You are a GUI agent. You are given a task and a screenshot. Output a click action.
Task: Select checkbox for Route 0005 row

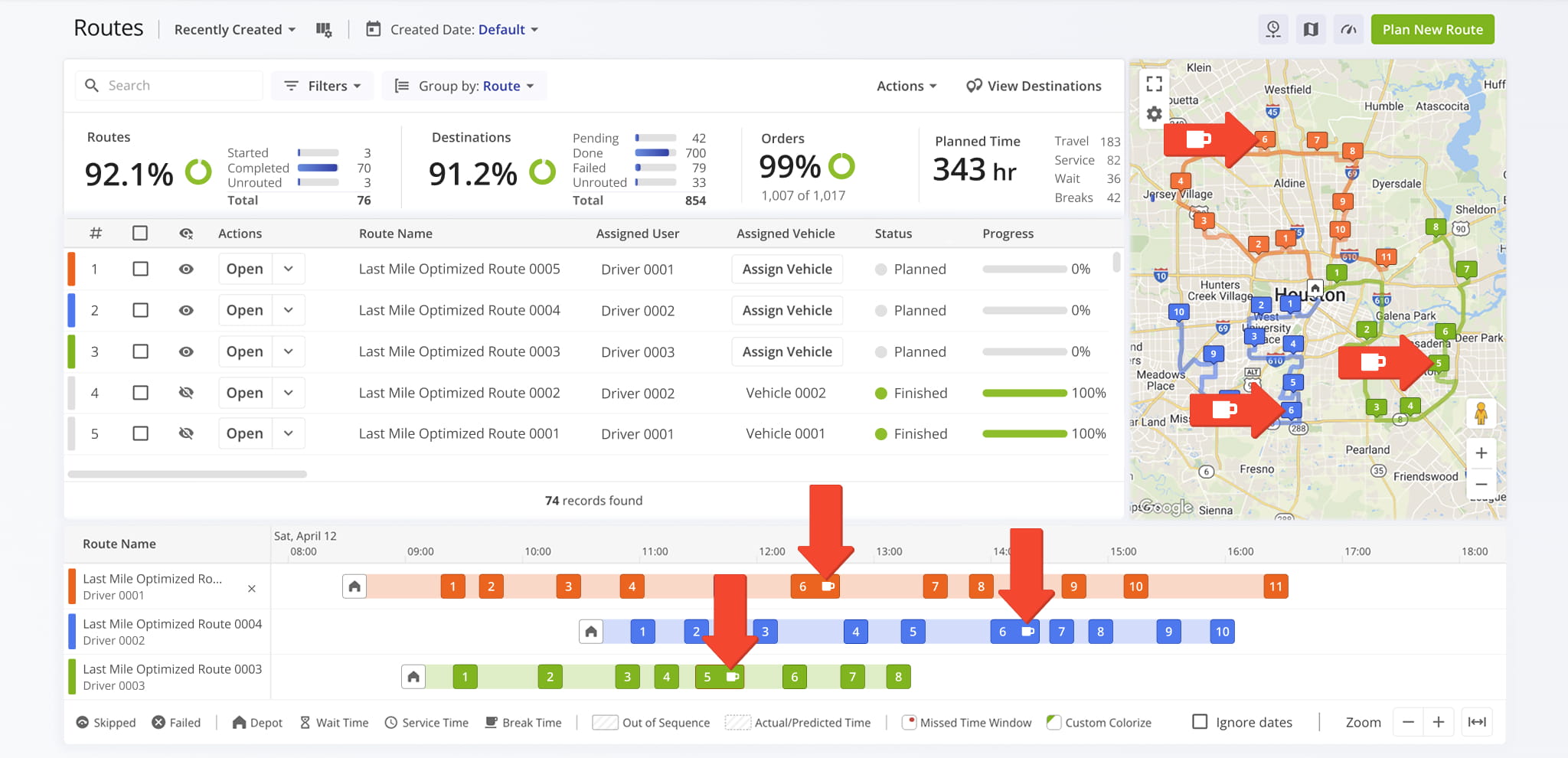pyautogui.click(x=140, y=269)
